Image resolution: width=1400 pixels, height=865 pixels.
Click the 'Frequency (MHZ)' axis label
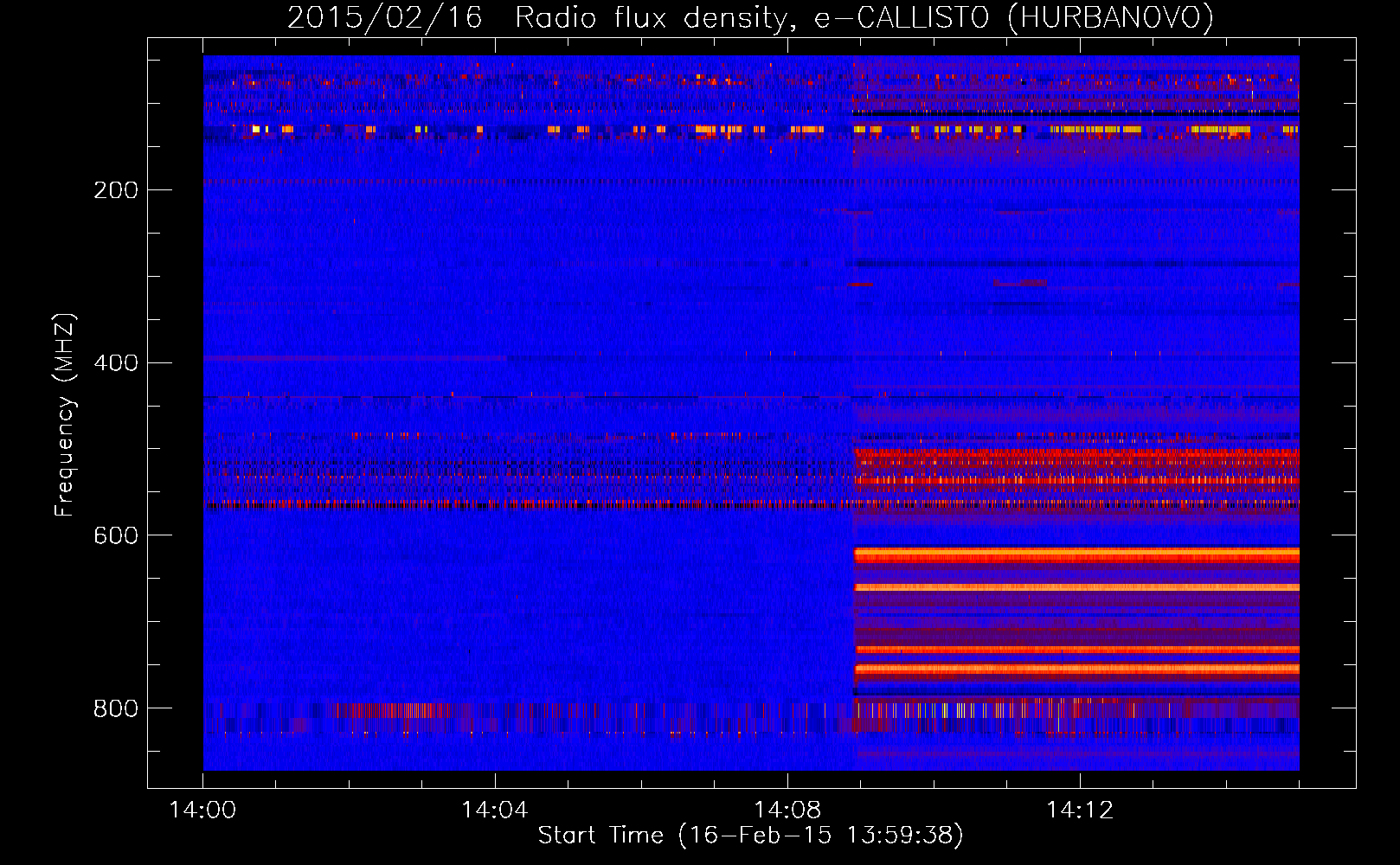pos(65,414)
